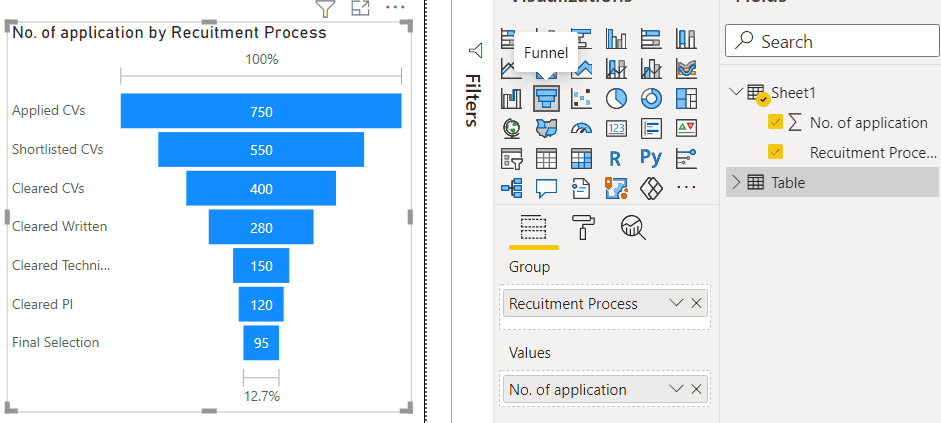Viewport: 941px width, 423px height.
Task: Uncheck the Recuitment Process field checkbox
Action: click(775, 152)
